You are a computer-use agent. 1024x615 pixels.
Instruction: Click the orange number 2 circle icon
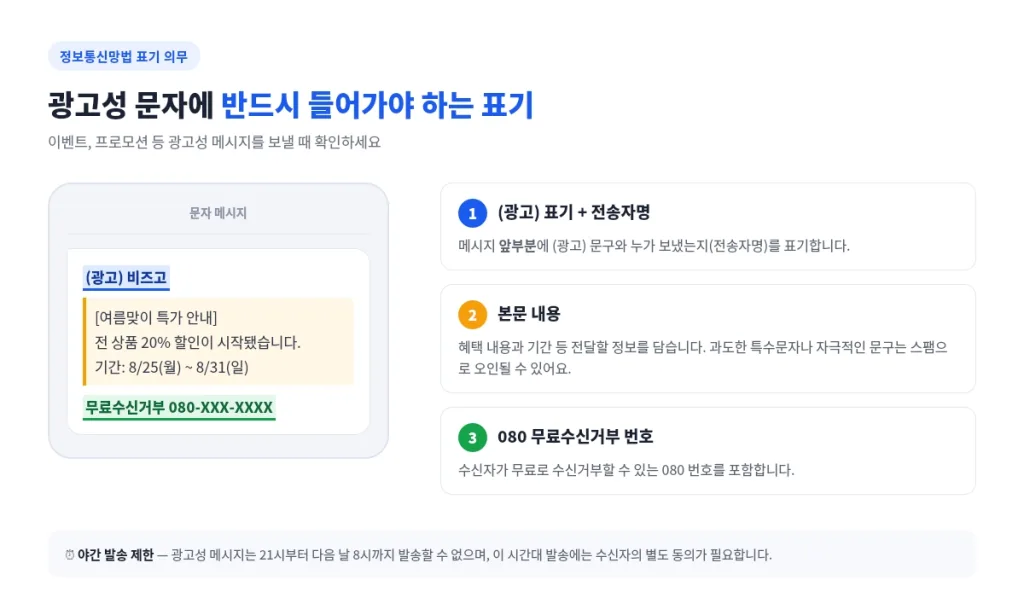[472, 315]
